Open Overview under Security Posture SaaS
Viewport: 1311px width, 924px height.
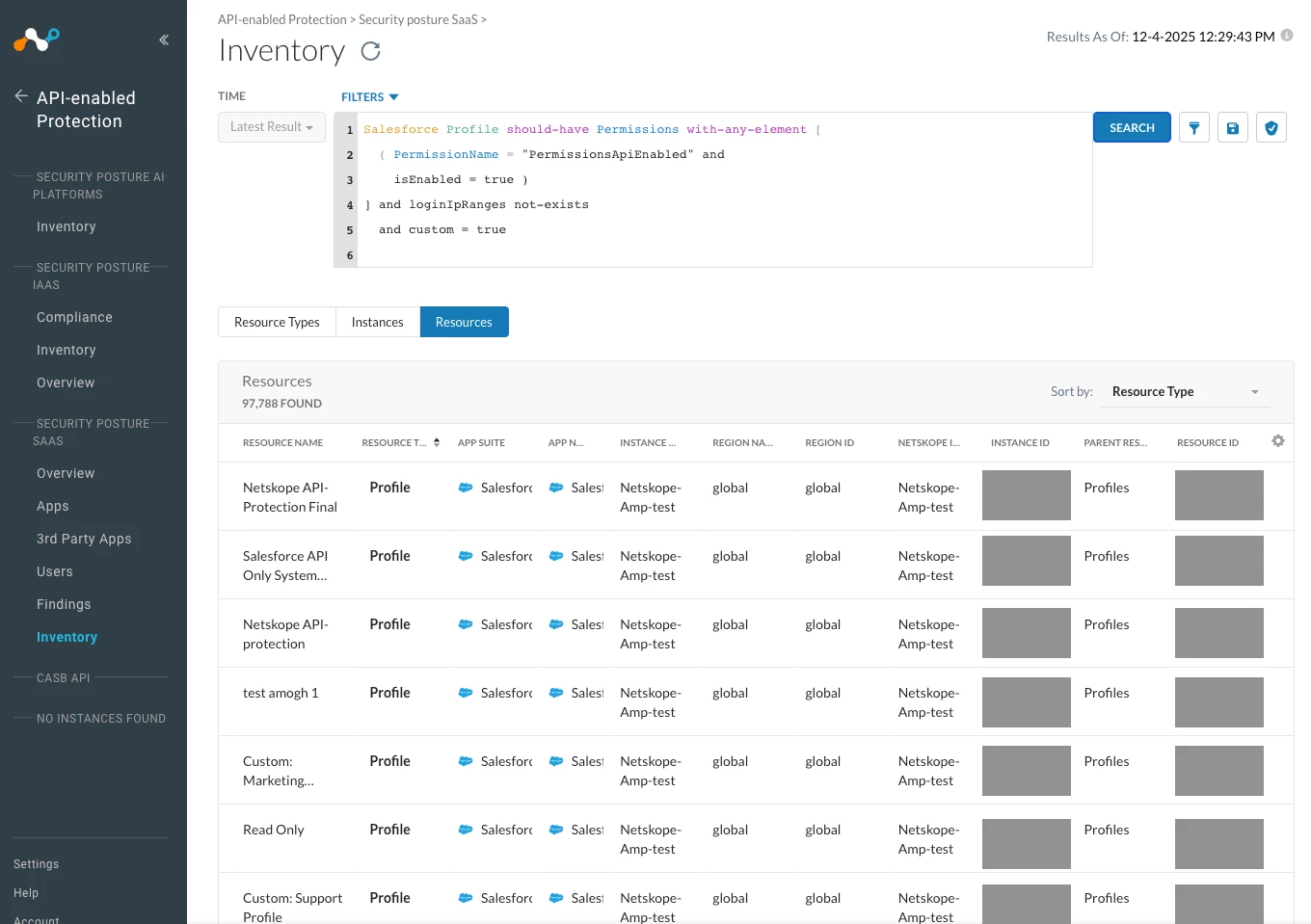(x=66, y=473)
